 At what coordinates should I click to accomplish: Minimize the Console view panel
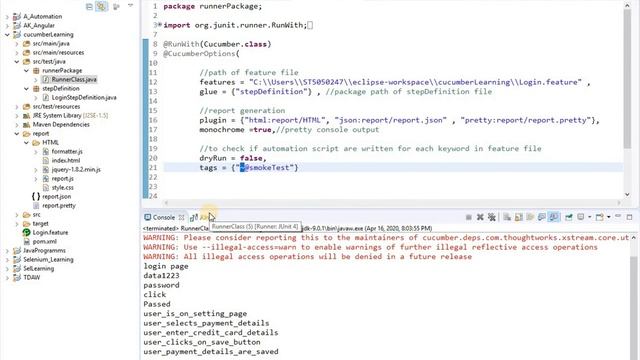[618, 216]
